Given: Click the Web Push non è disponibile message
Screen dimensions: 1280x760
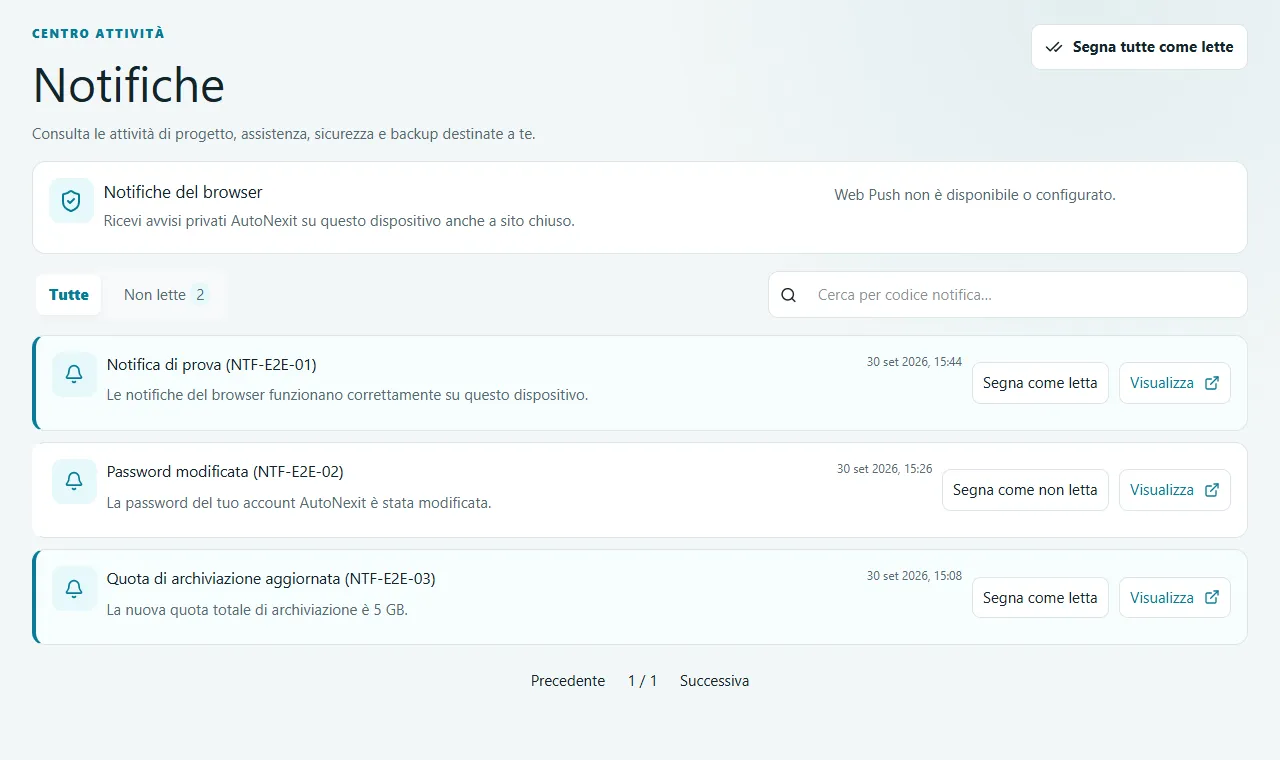Looking at the screenshot, I should 975,195.
